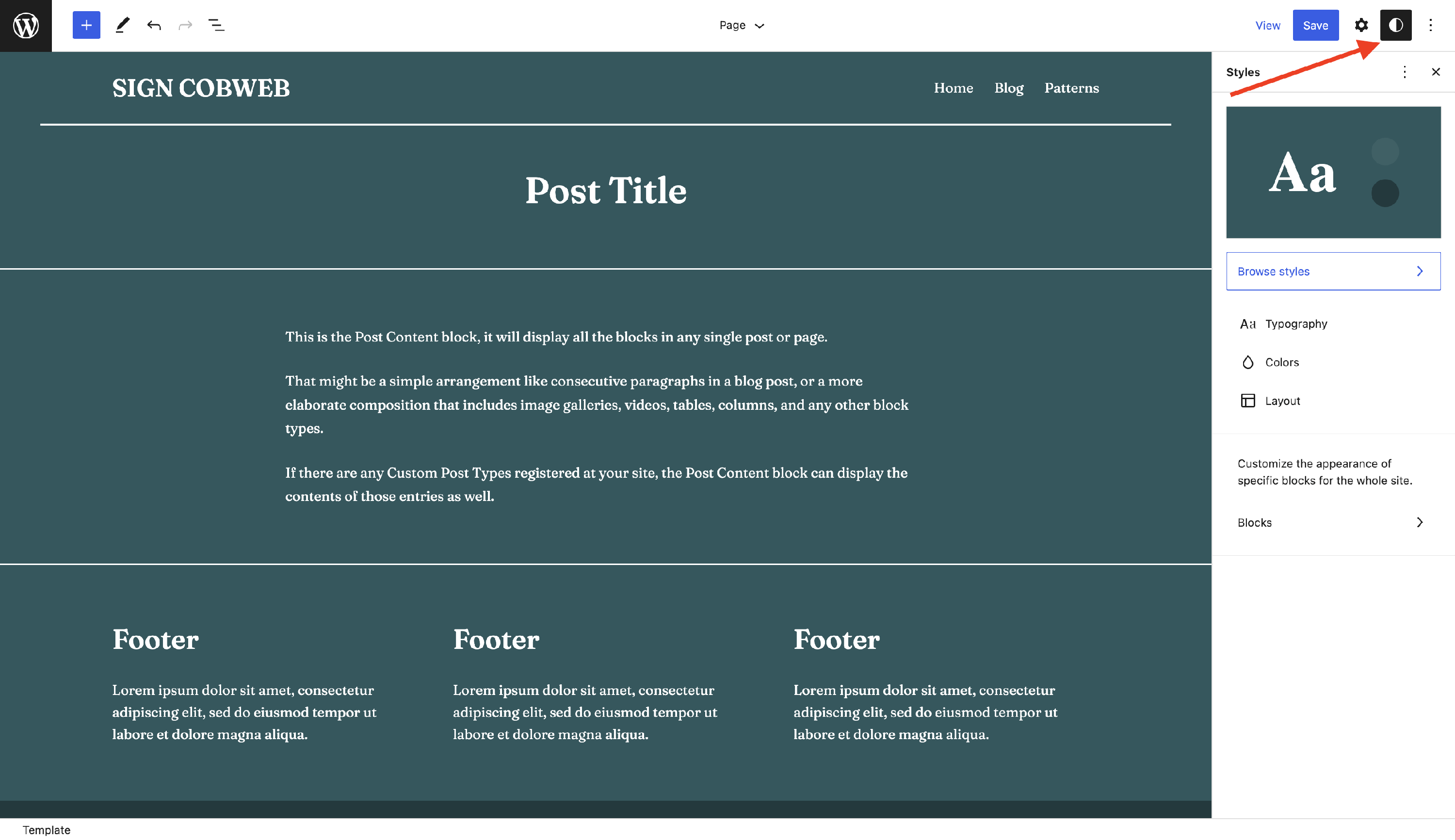Image resolution: width=1455 pixels, height=840 pixels.
Task: Open the editor Options three-dots menu
Action: pos(1431,25)
